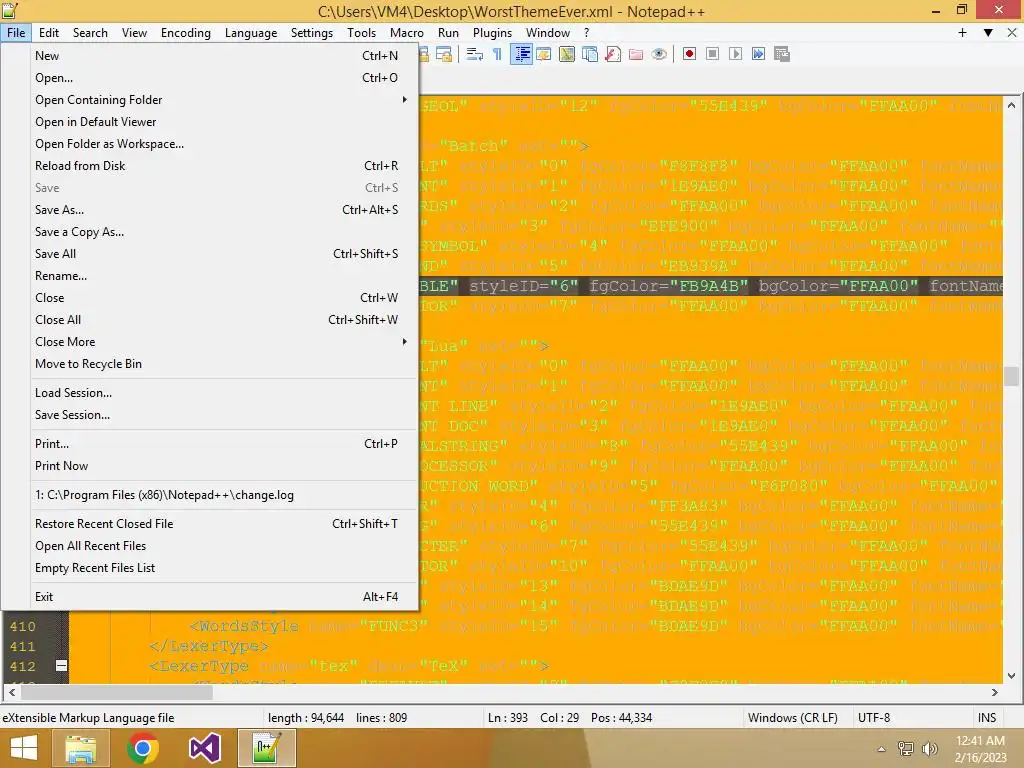Expand the Open Containing Folder submenu arrow

click(x=405, y=99)
